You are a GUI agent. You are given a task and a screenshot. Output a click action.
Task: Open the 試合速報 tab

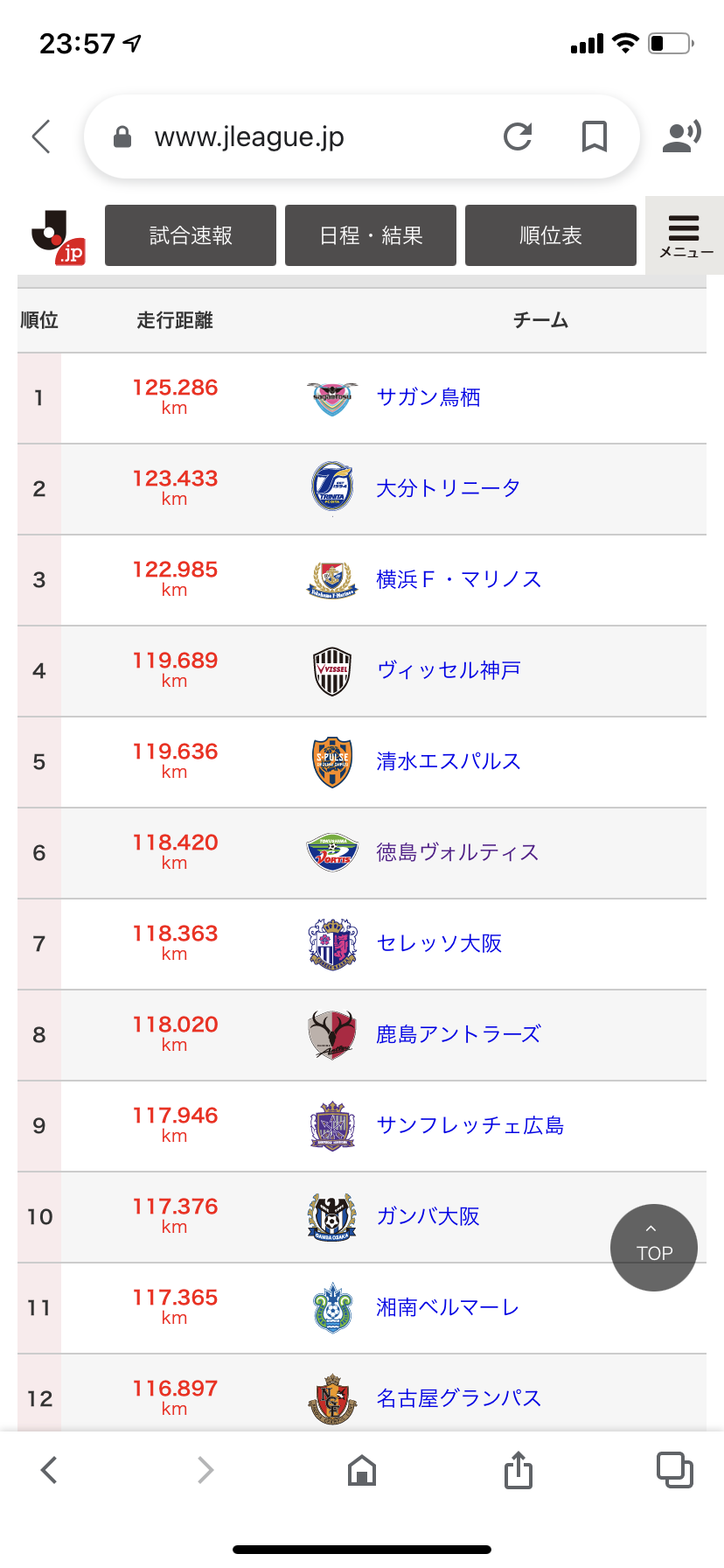tap(191, 235)
